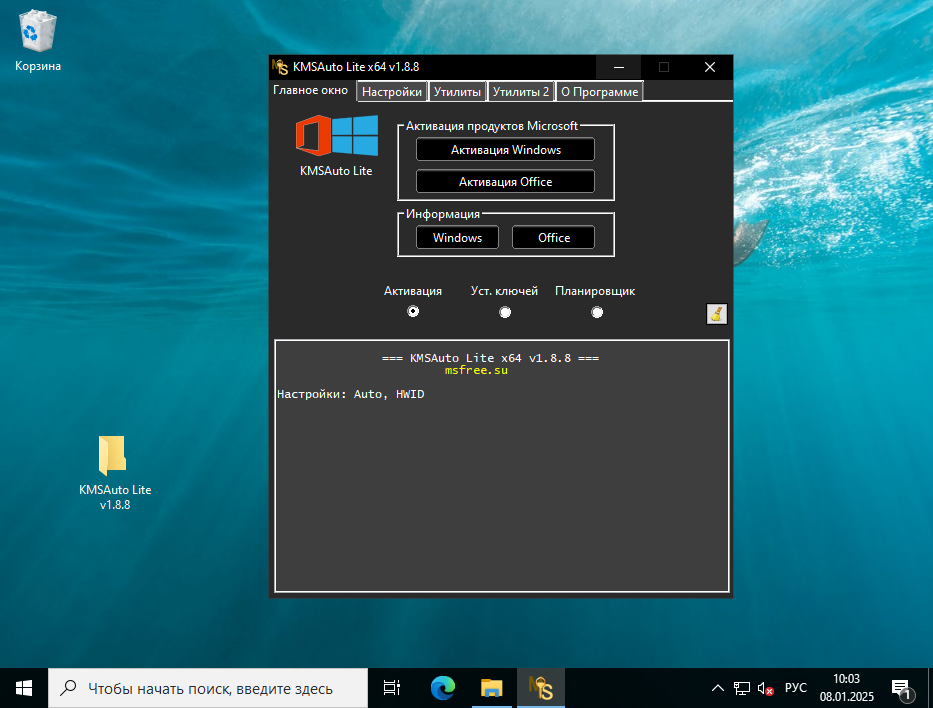The image size is (933, 708).
Task: Launch Microsoft Edge from the taskbar
Action: [x=441, y=688]
